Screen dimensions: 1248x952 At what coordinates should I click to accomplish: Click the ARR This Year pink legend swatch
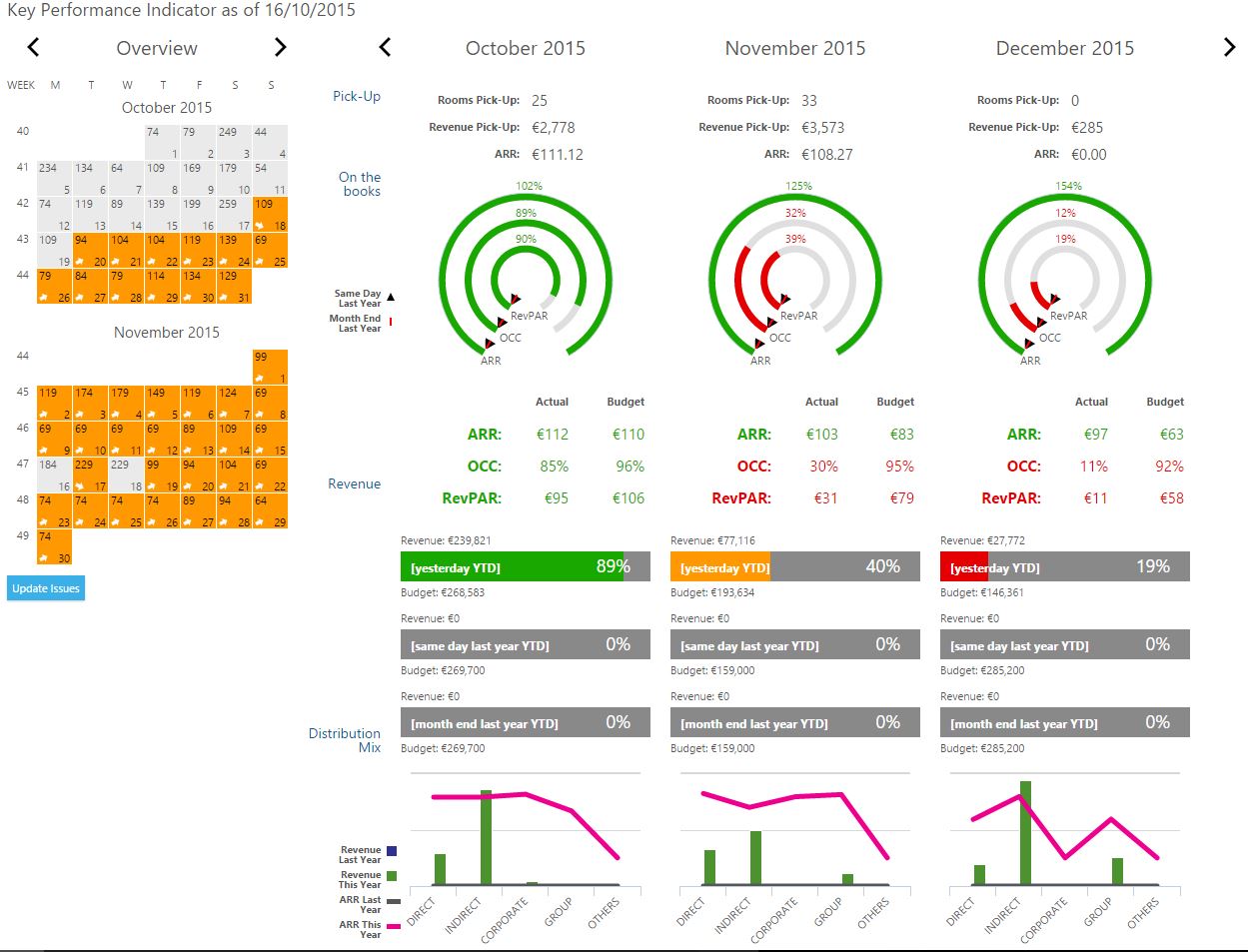[x=393, y=927]
